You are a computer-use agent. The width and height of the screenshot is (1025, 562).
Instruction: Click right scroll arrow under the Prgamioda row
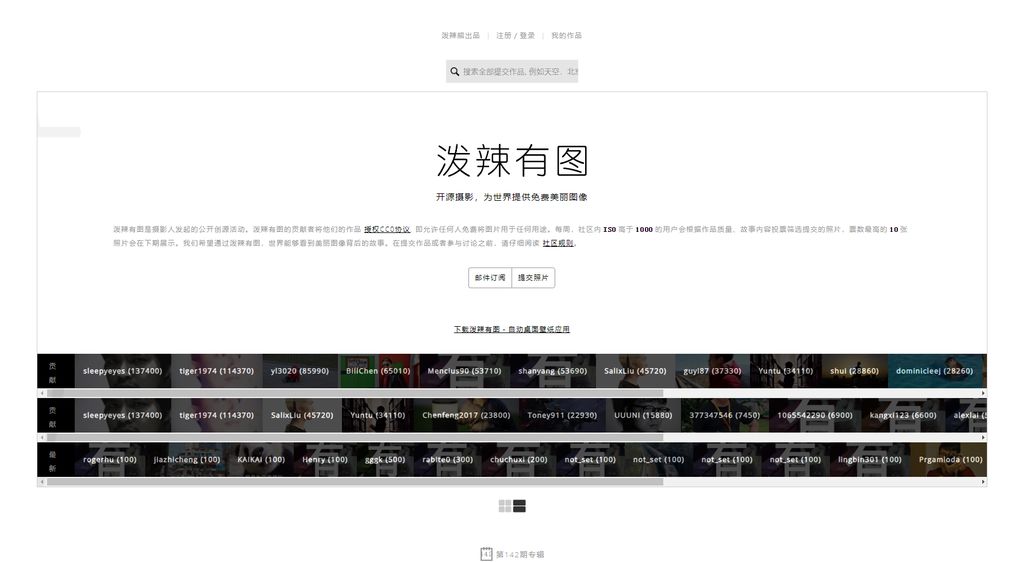click(x=983, y=482)
